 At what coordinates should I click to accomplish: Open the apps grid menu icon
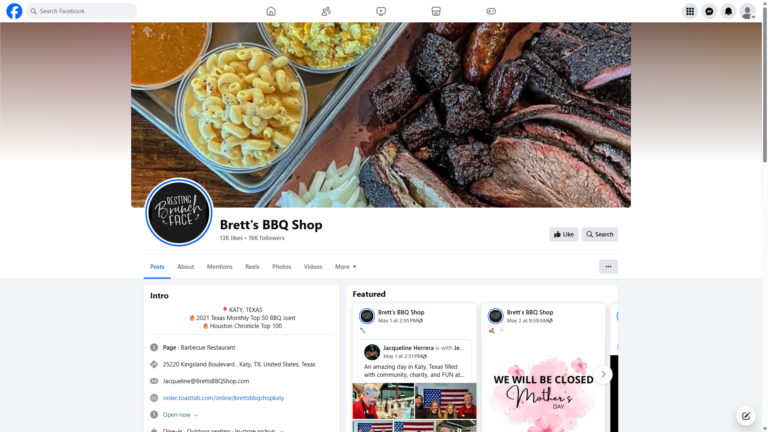click(690, 11)
